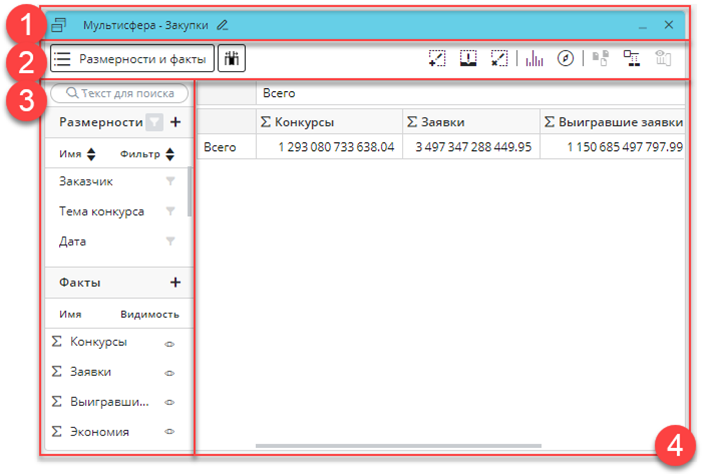Click the chart visualization icon
The width and height of the screenshot is (702, 474).
click(534, 59)
